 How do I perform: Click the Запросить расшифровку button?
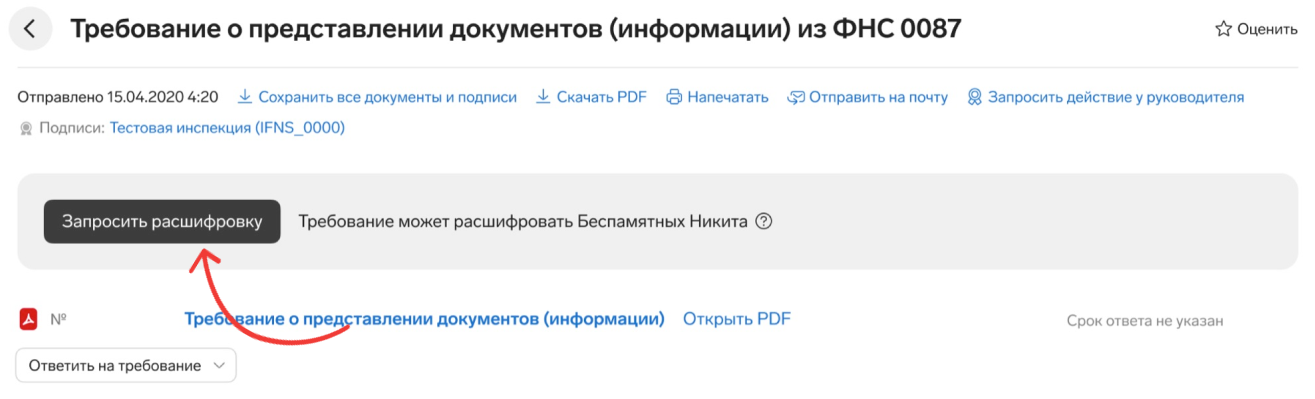click(x=162, y=221)
